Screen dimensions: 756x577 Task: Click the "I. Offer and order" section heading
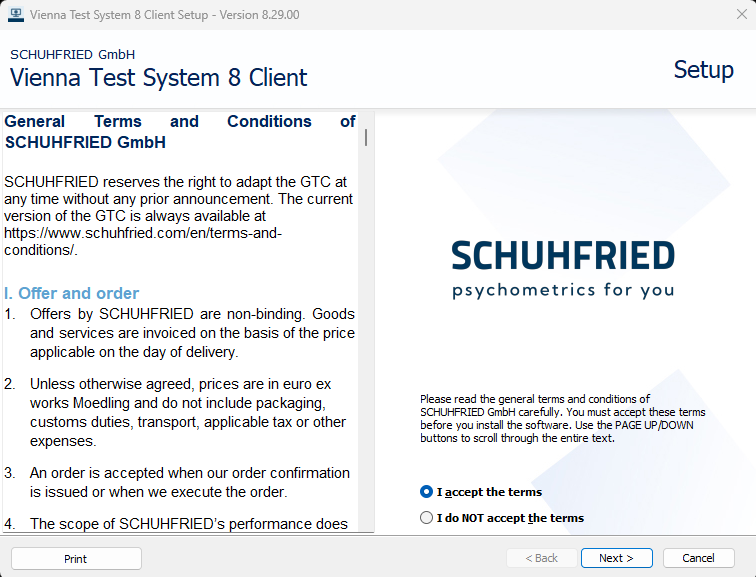pyautogui.click(x=71, y=293)
